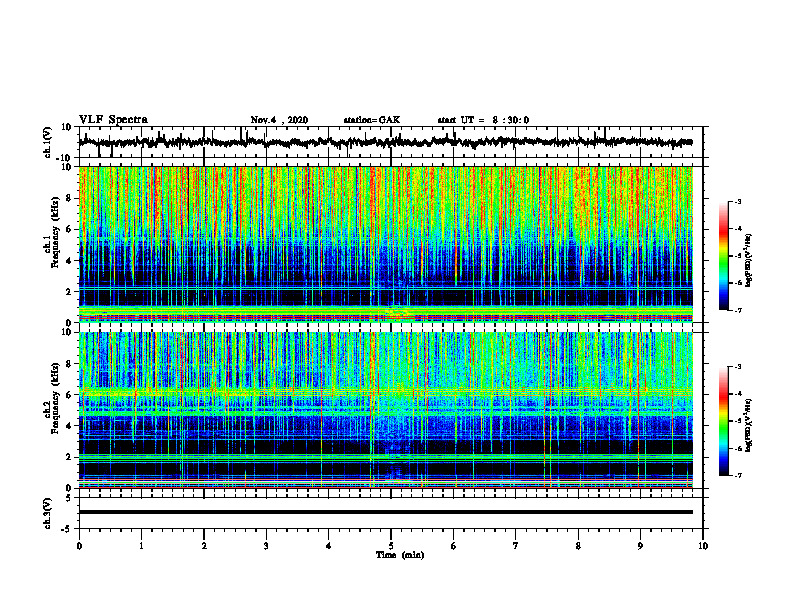Click "8" kHz tick on ch.1 frequency axis
Screen dimensions: 792x612
70,198
